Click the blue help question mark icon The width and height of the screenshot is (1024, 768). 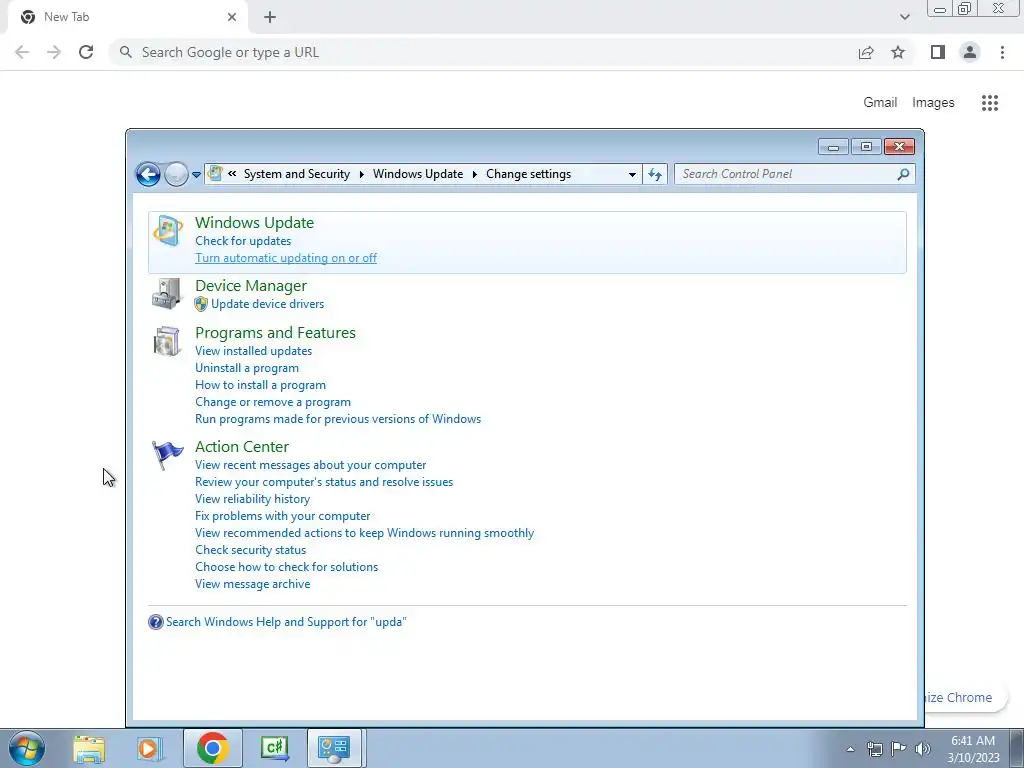(155, 622)
